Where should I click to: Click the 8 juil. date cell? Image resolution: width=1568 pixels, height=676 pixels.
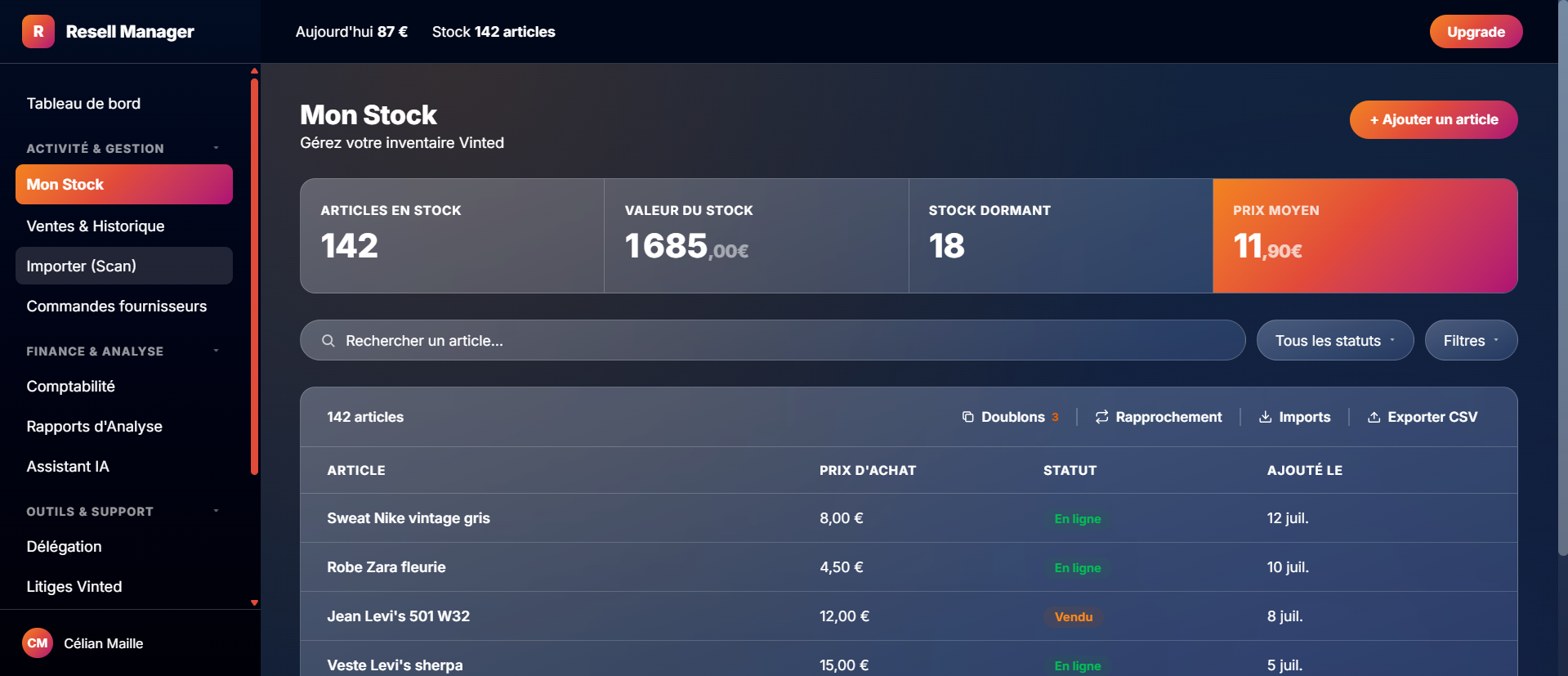[1284, 616]
